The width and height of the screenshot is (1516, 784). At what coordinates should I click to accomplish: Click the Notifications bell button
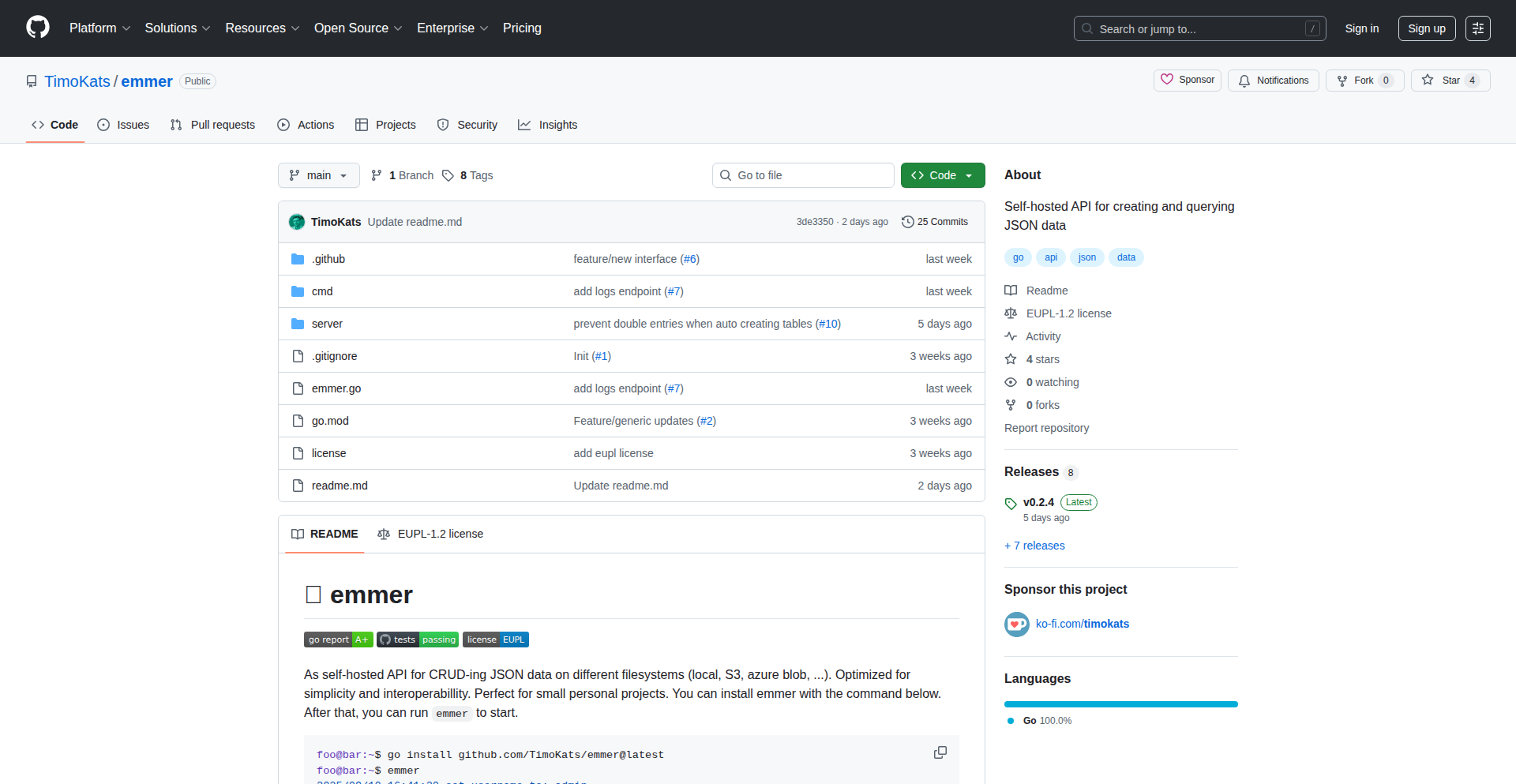coord(1274,81)
